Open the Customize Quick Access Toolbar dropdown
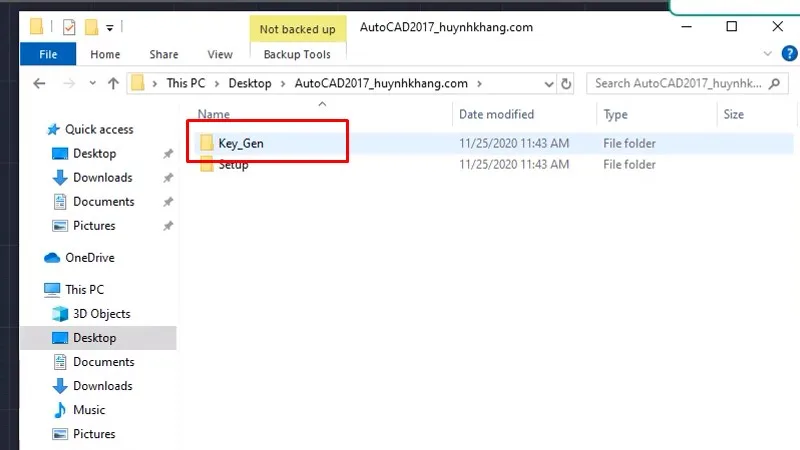 (x=109, y=27)
